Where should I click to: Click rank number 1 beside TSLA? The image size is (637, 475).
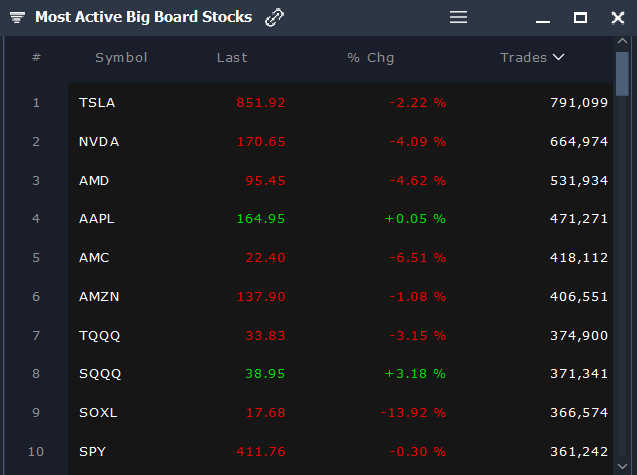(36, 103)
